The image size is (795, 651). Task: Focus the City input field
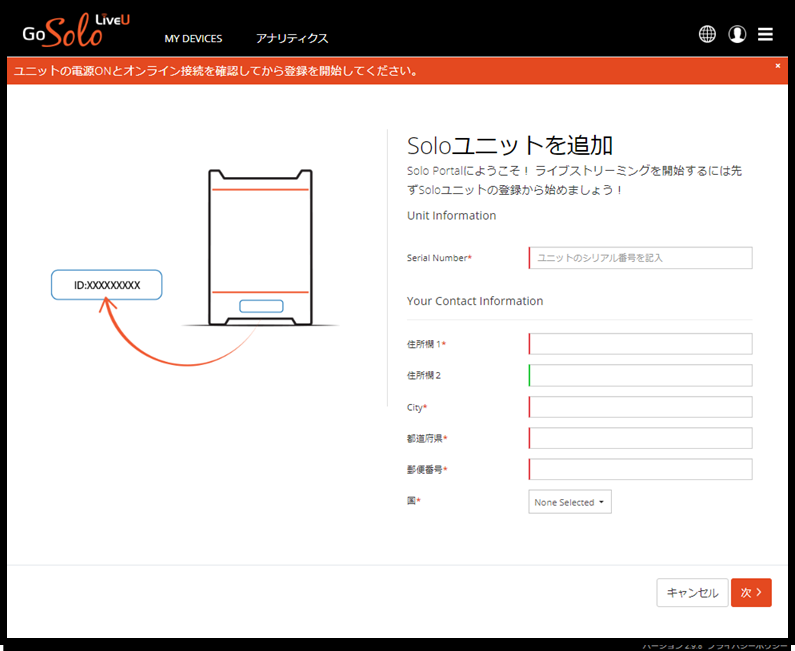(x=640, y=407)
